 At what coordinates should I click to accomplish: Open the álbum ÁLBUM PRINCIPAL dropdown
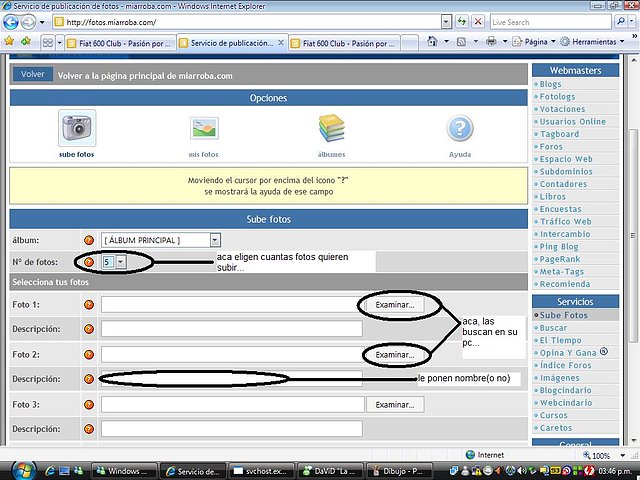coord(215,240)
